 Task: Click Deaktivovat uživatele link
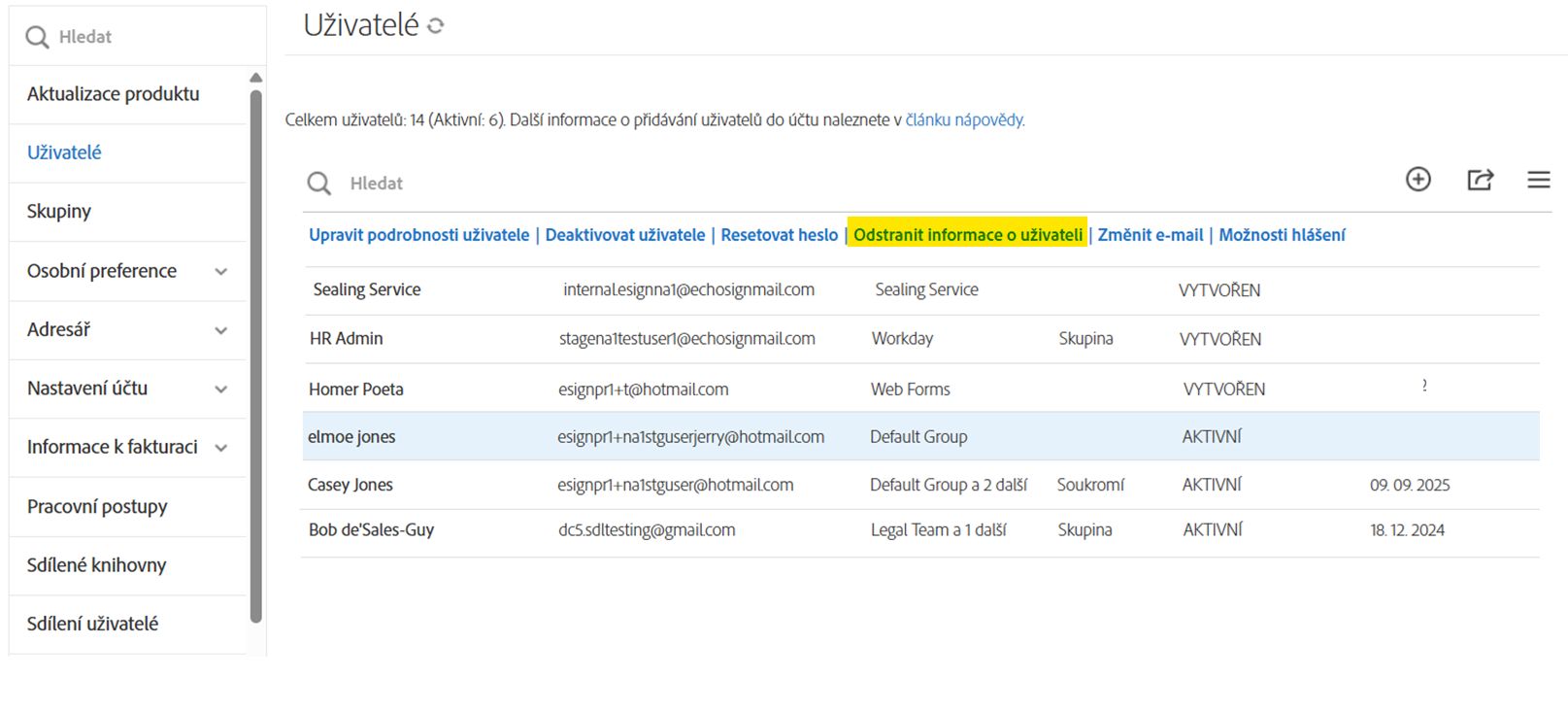click(625, 235)
